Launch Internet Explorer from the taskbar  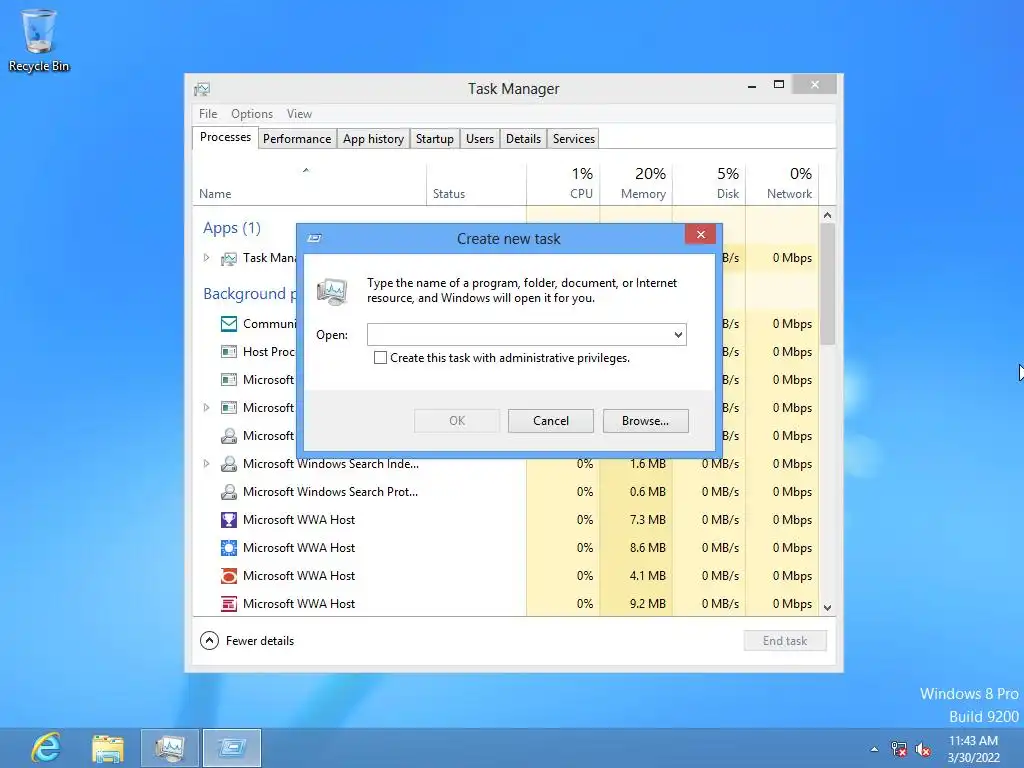coord(46,748)
